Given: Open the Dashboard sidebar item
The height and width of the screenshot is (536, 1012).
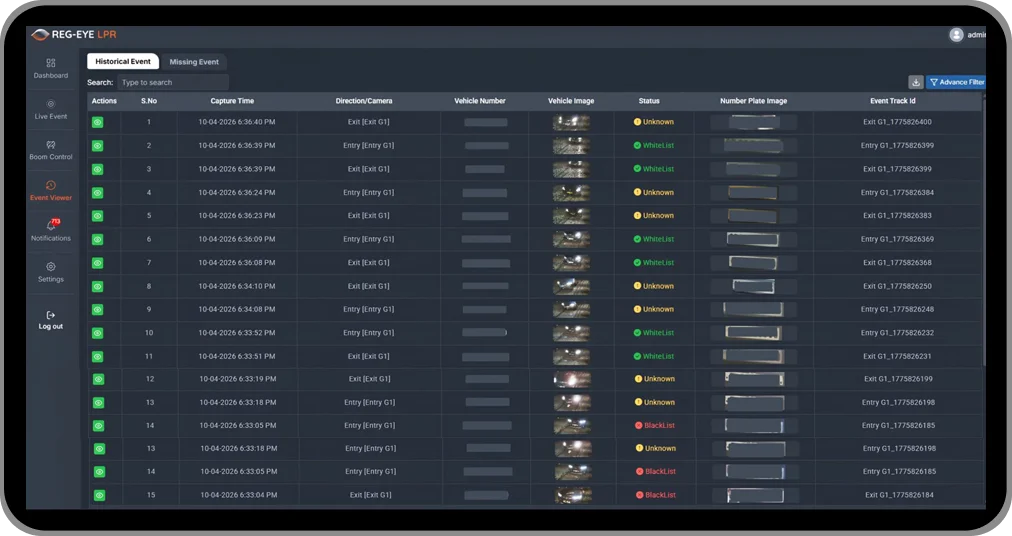Looking at the screenshot, I should click(50, 68).
